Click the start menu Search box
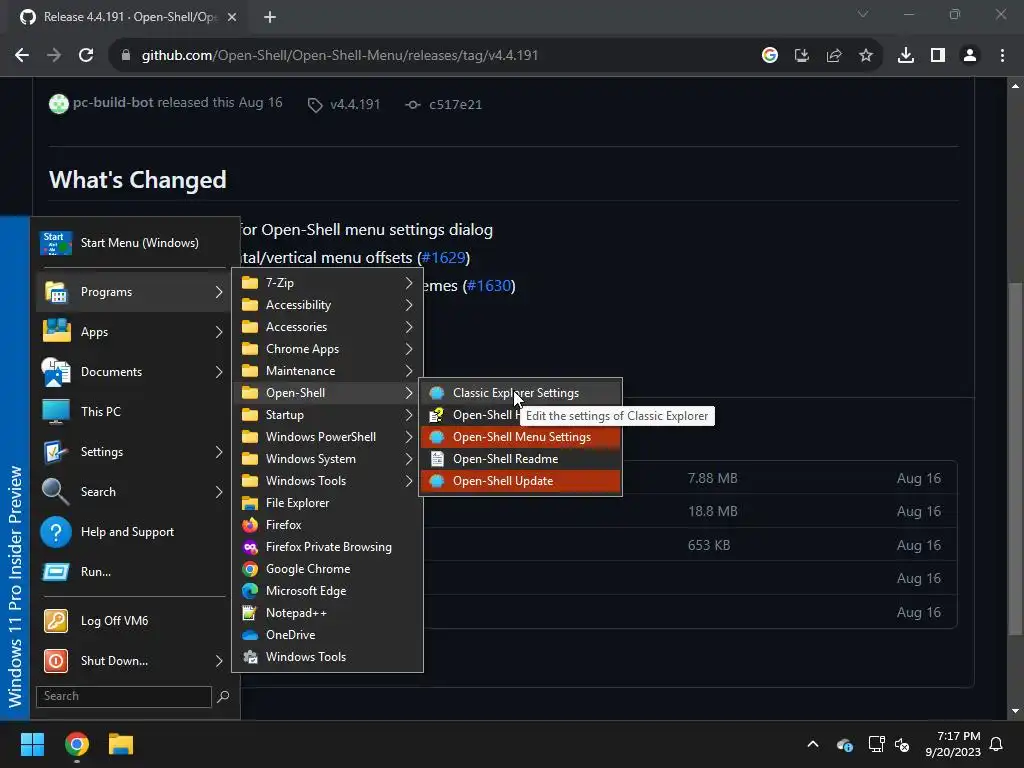This screenshot has width=1024, height=768. click(x=124, y=696)
